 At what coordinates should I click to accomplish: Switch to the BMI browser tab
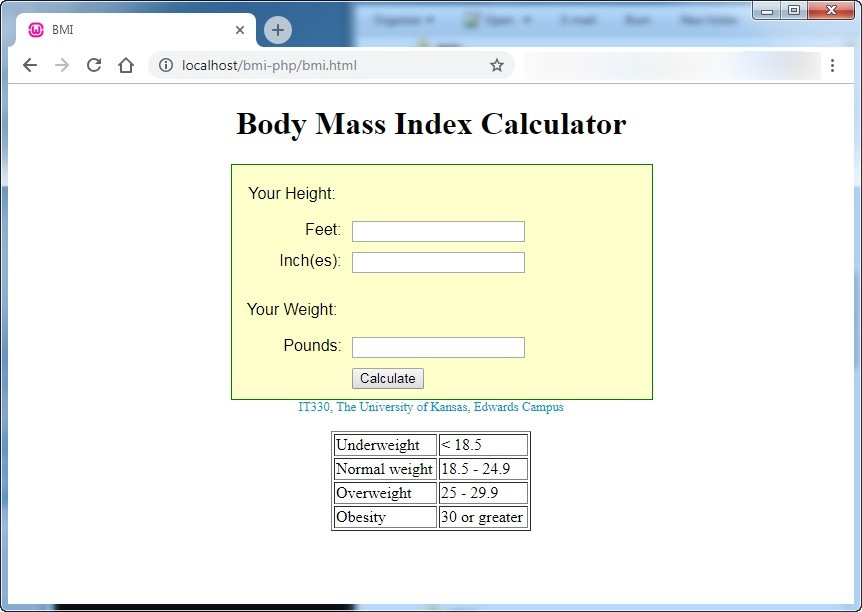coord(120,30)
